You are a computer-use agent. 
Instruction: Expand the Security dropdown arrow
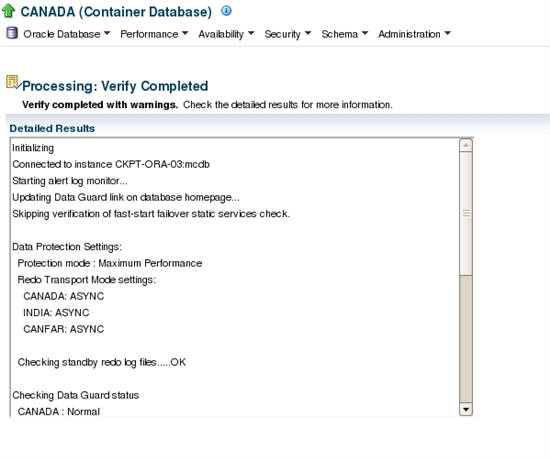(308, 33)
